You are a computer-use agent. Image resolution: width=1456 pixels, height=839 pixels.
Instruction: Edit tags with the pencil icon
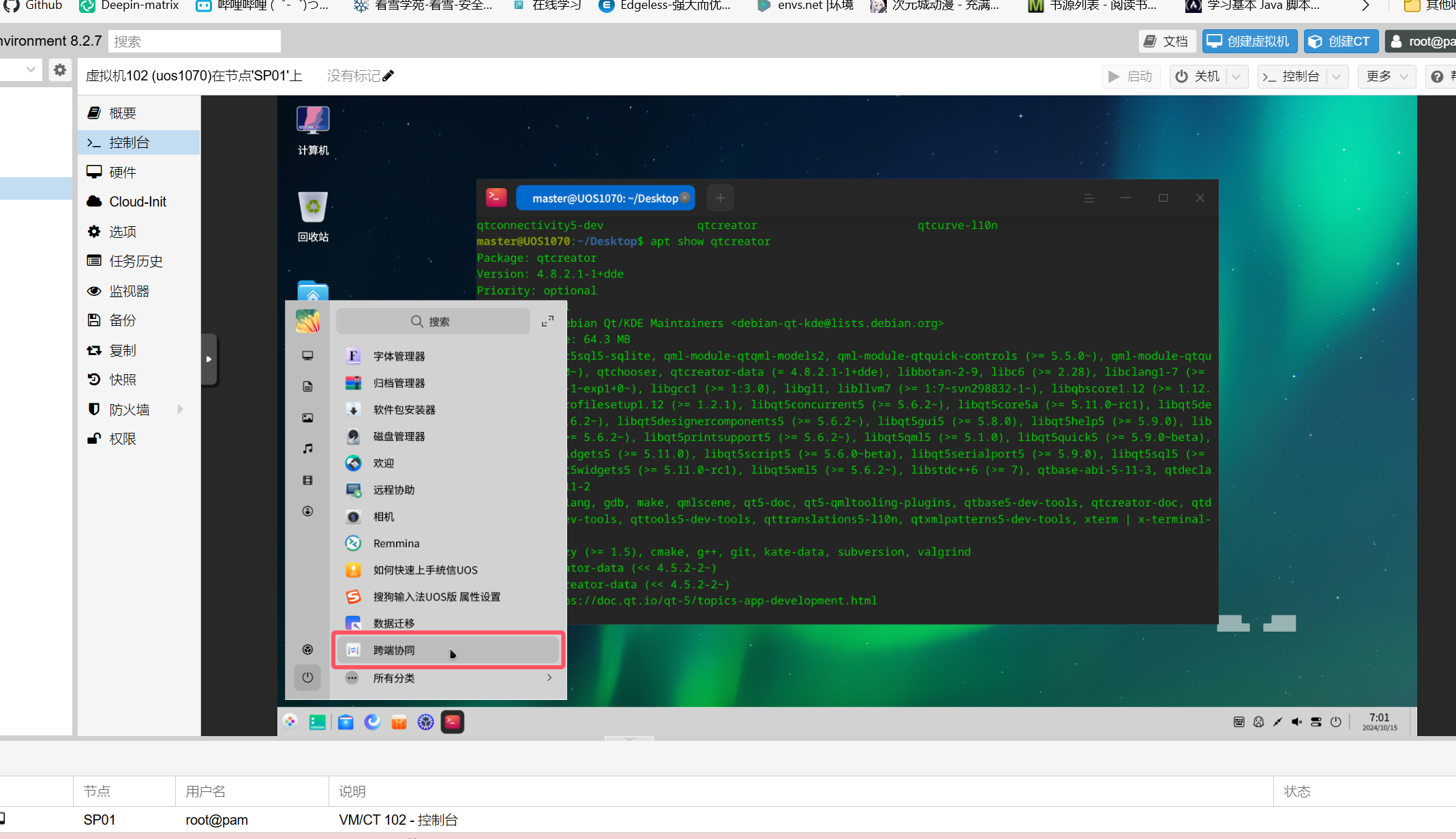(388, 76)
